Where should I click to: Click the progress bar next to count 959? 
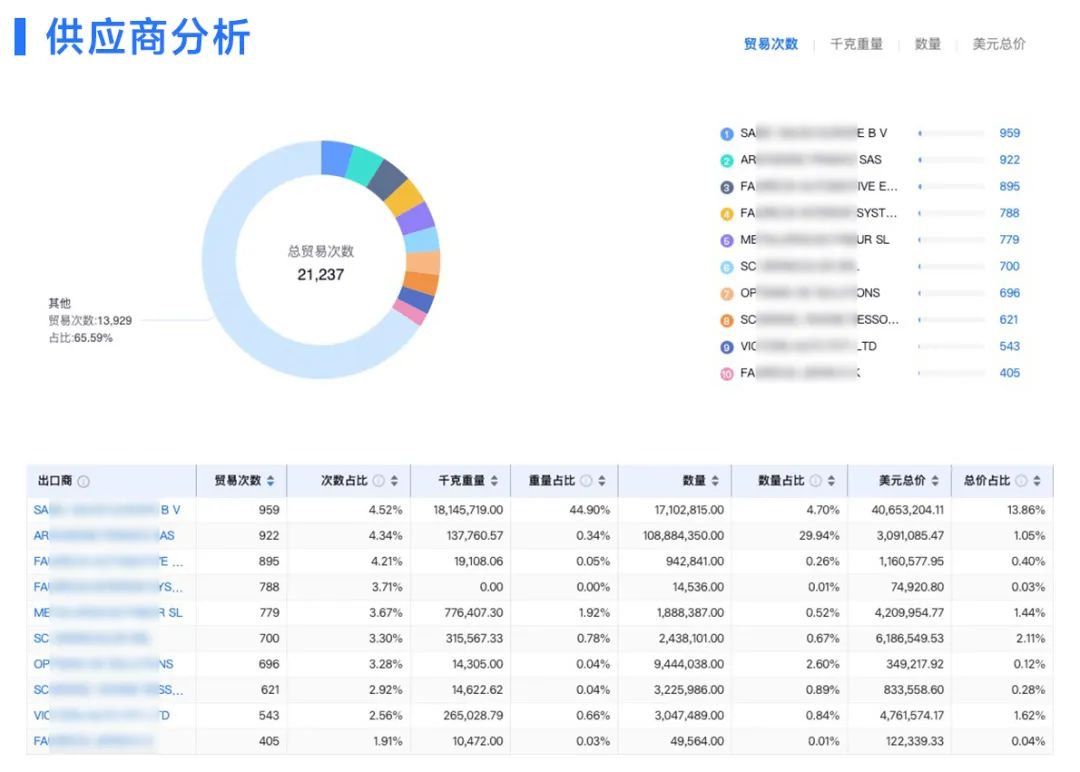click(x=952, y=133)
